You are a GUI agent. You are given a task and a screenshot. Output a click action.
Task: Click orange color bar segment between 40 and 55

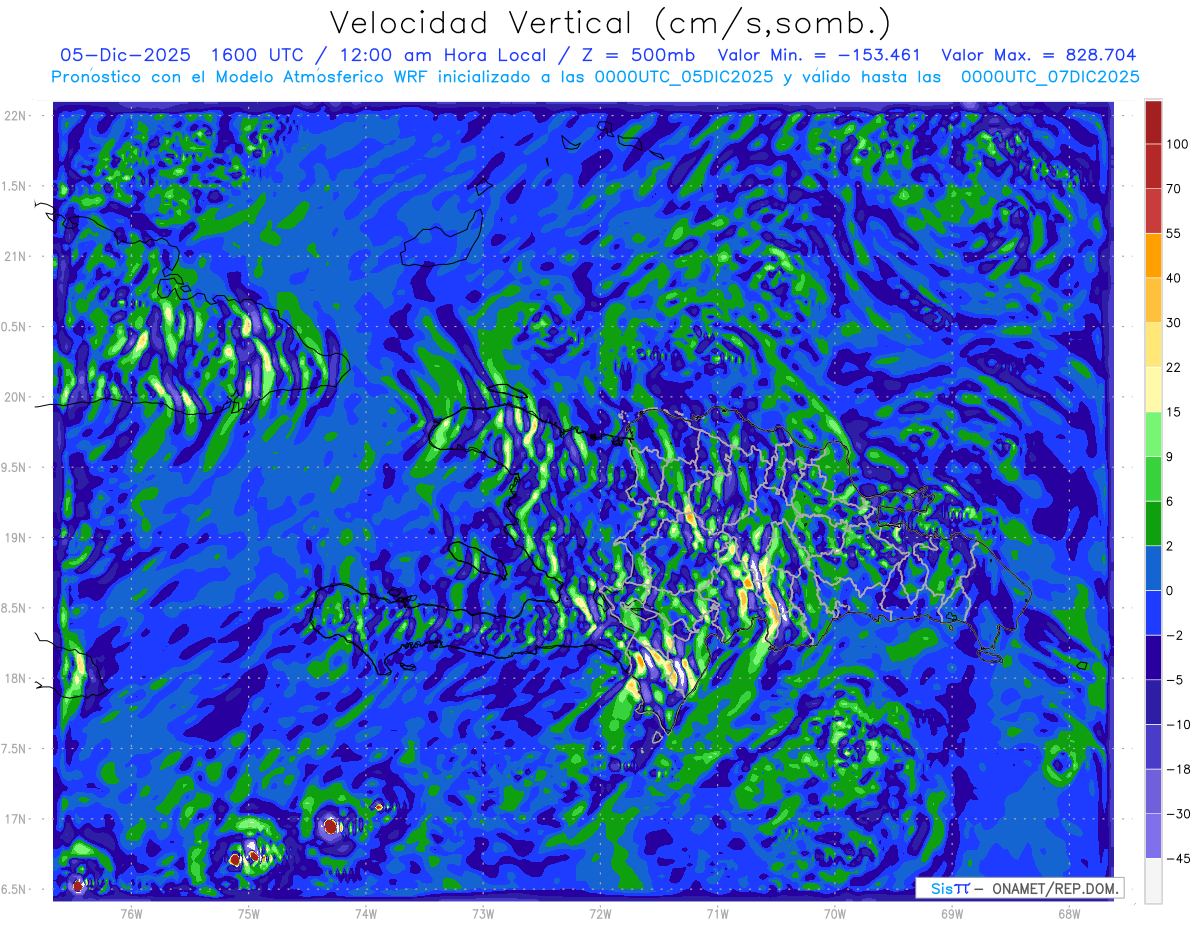(1152, 256)
